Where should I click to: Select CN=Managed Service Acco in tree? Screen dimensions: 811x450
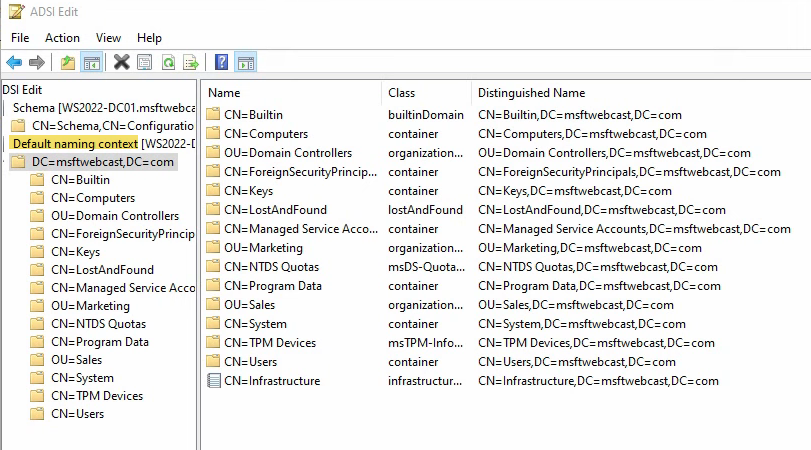[x=123, y=288]
